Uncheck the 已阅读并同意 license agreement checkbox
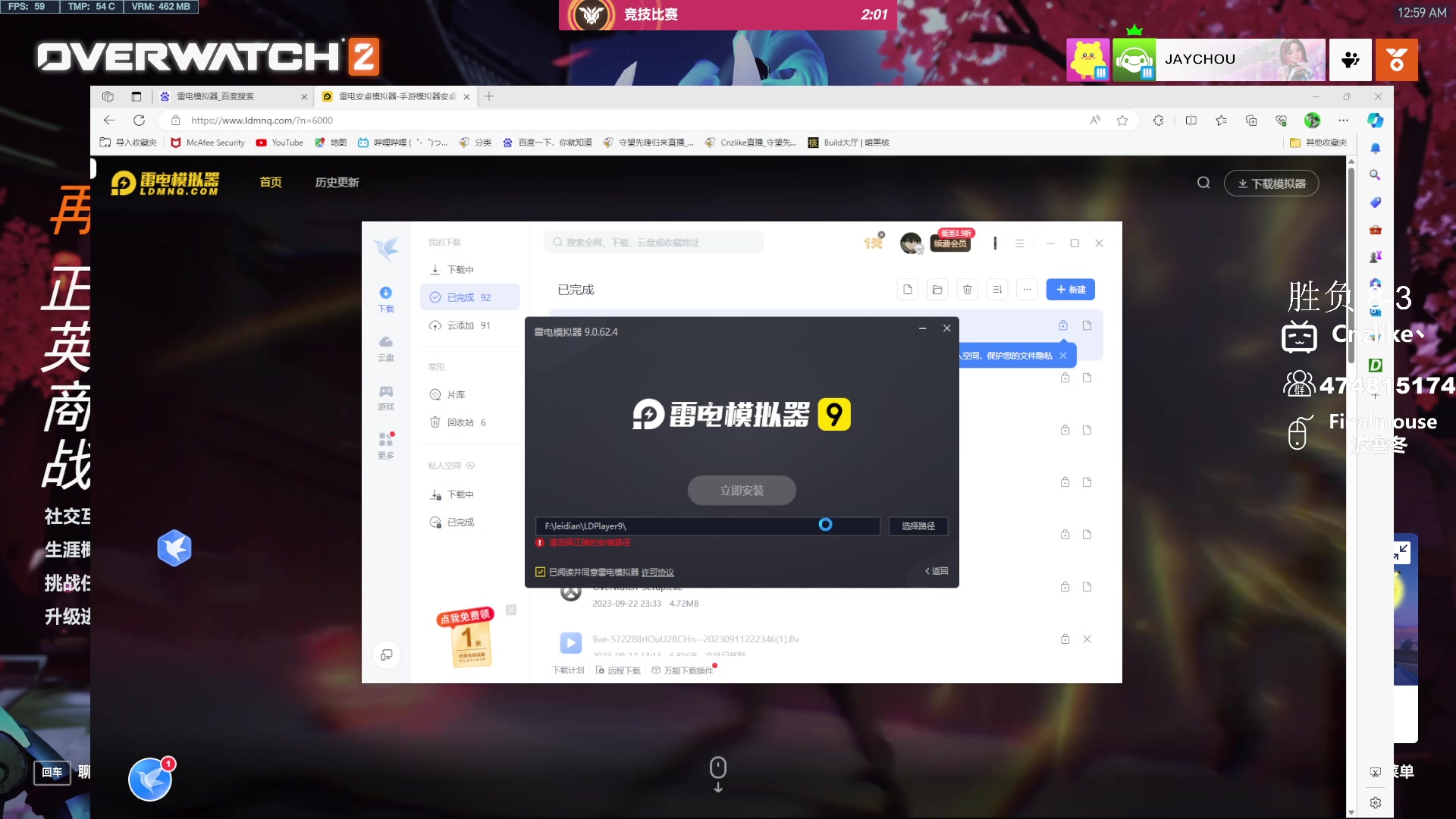 [540, 572]
